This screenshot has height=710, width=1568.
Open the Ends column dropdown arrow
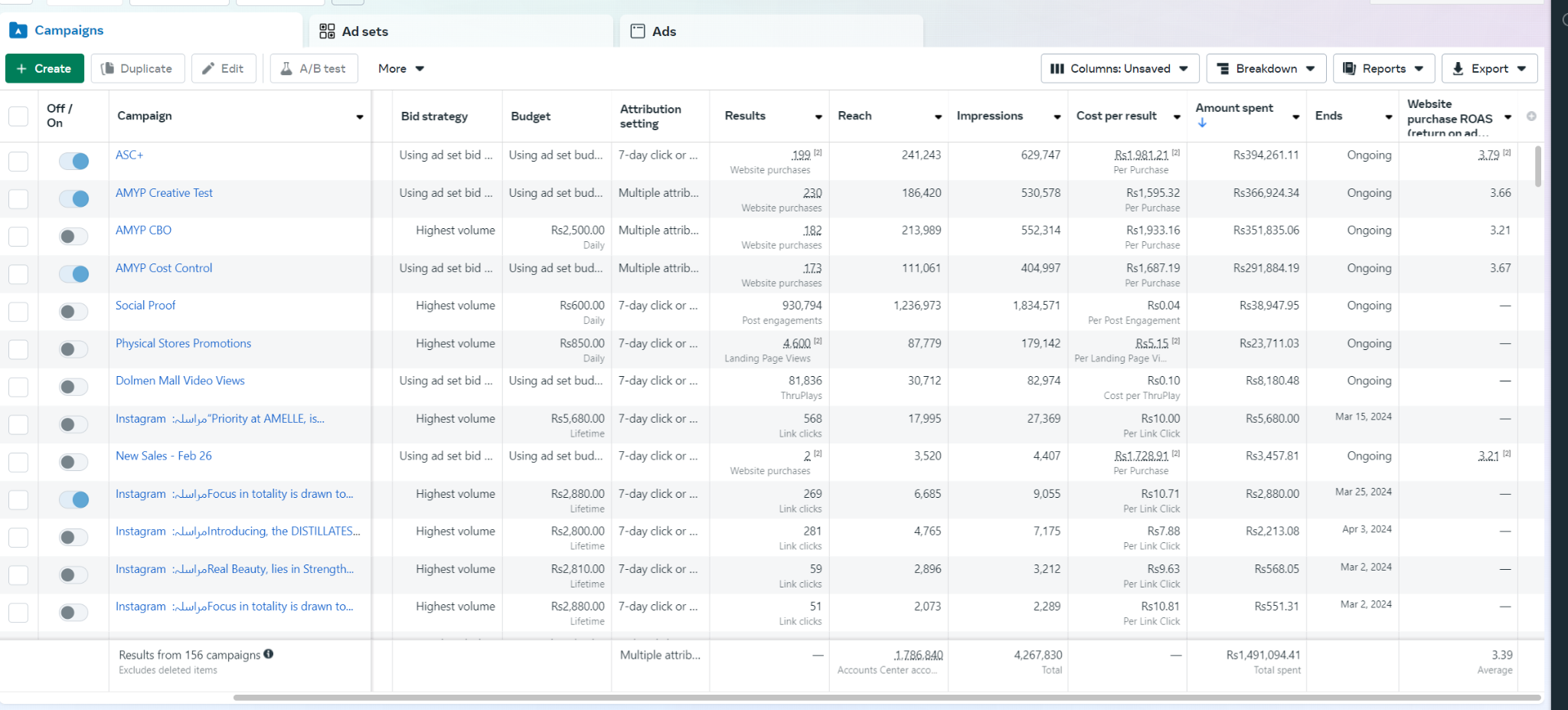pos(1388,116)
